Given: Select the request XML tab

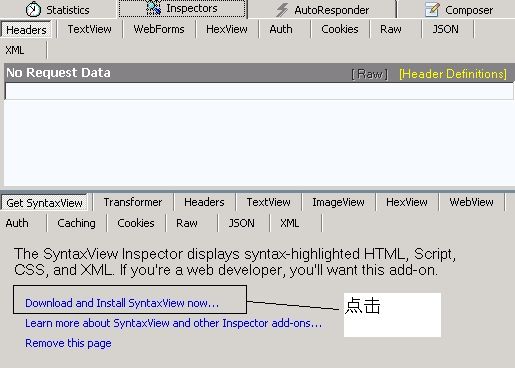Looking at the screenshot, I should pos(15,50).
